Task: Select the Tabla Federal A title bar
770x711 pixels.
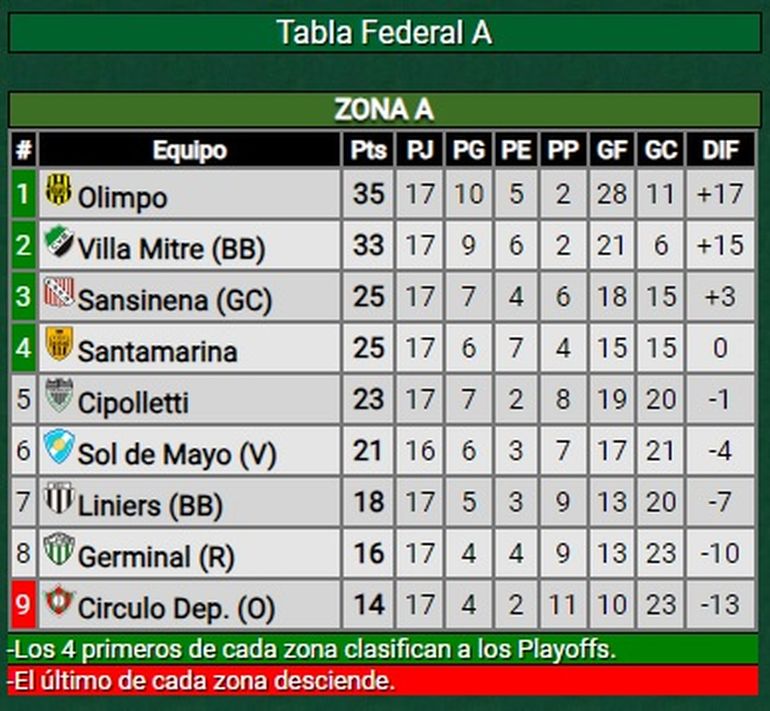Action: coord(385,33)
